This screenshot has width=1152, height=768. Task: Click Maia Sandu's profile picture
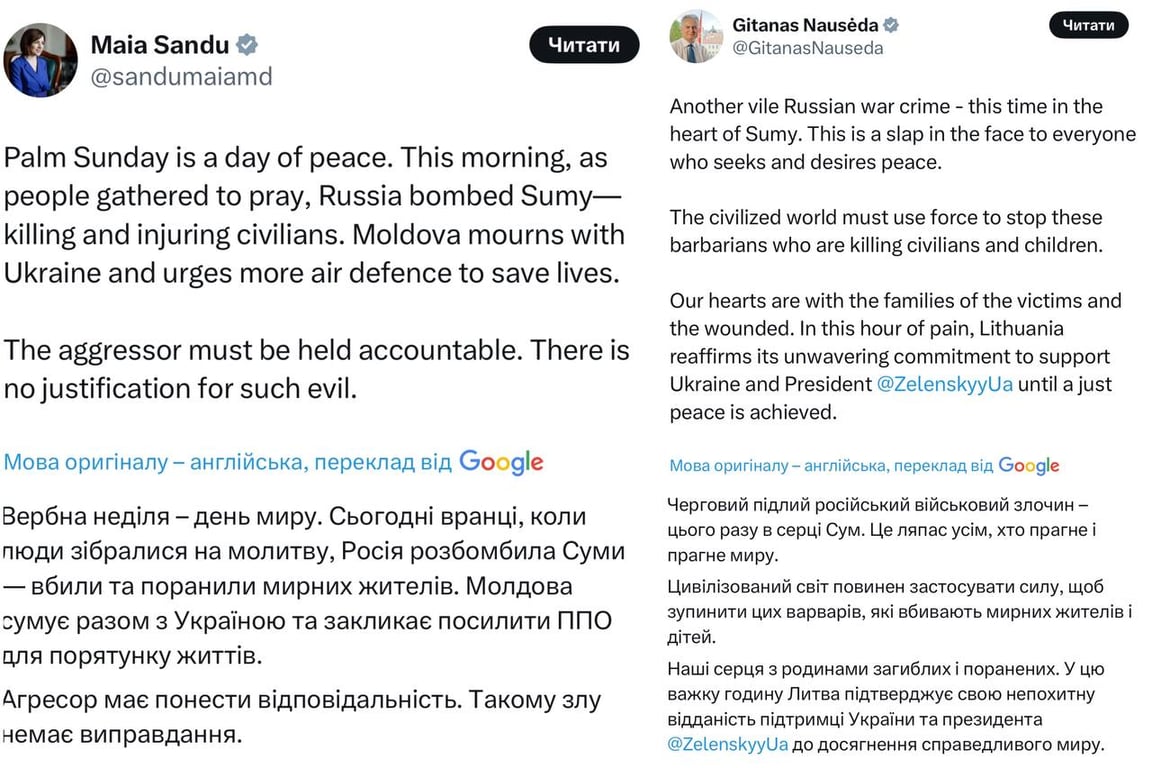[x=40, y=60]
